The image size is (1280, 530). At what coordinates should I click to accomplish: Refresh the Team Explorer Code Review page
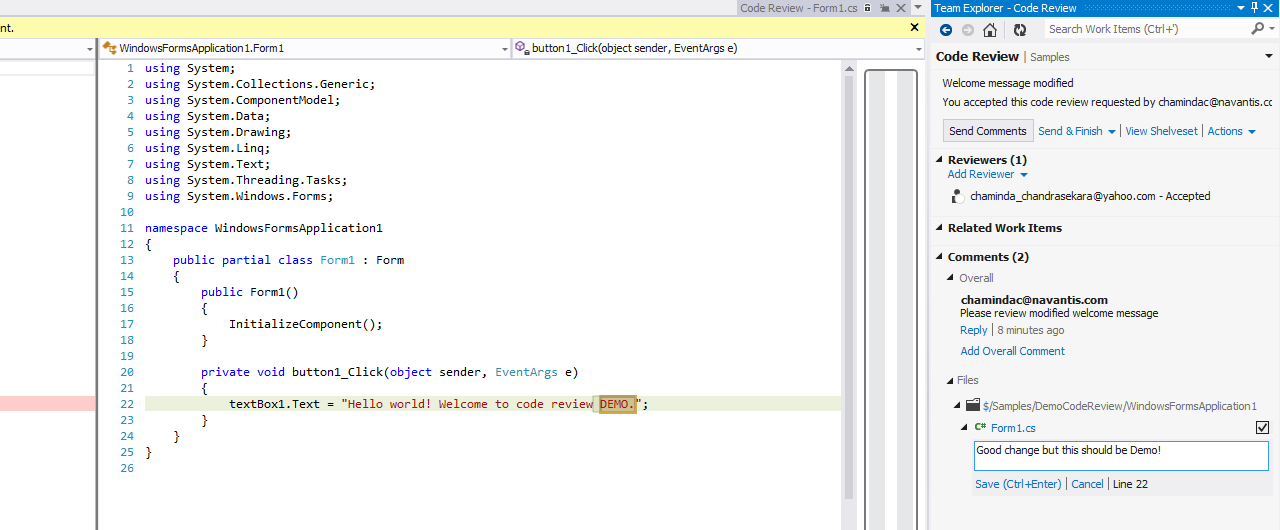point(1020,30)
